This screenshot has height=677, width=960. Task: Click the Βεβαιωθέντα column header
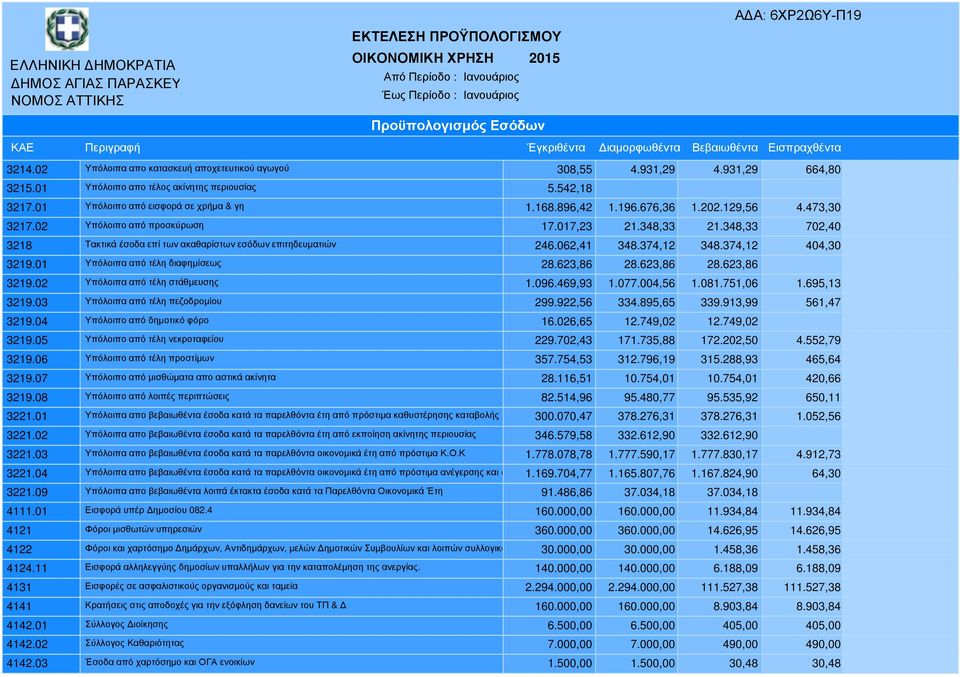(x=725, y=148)
